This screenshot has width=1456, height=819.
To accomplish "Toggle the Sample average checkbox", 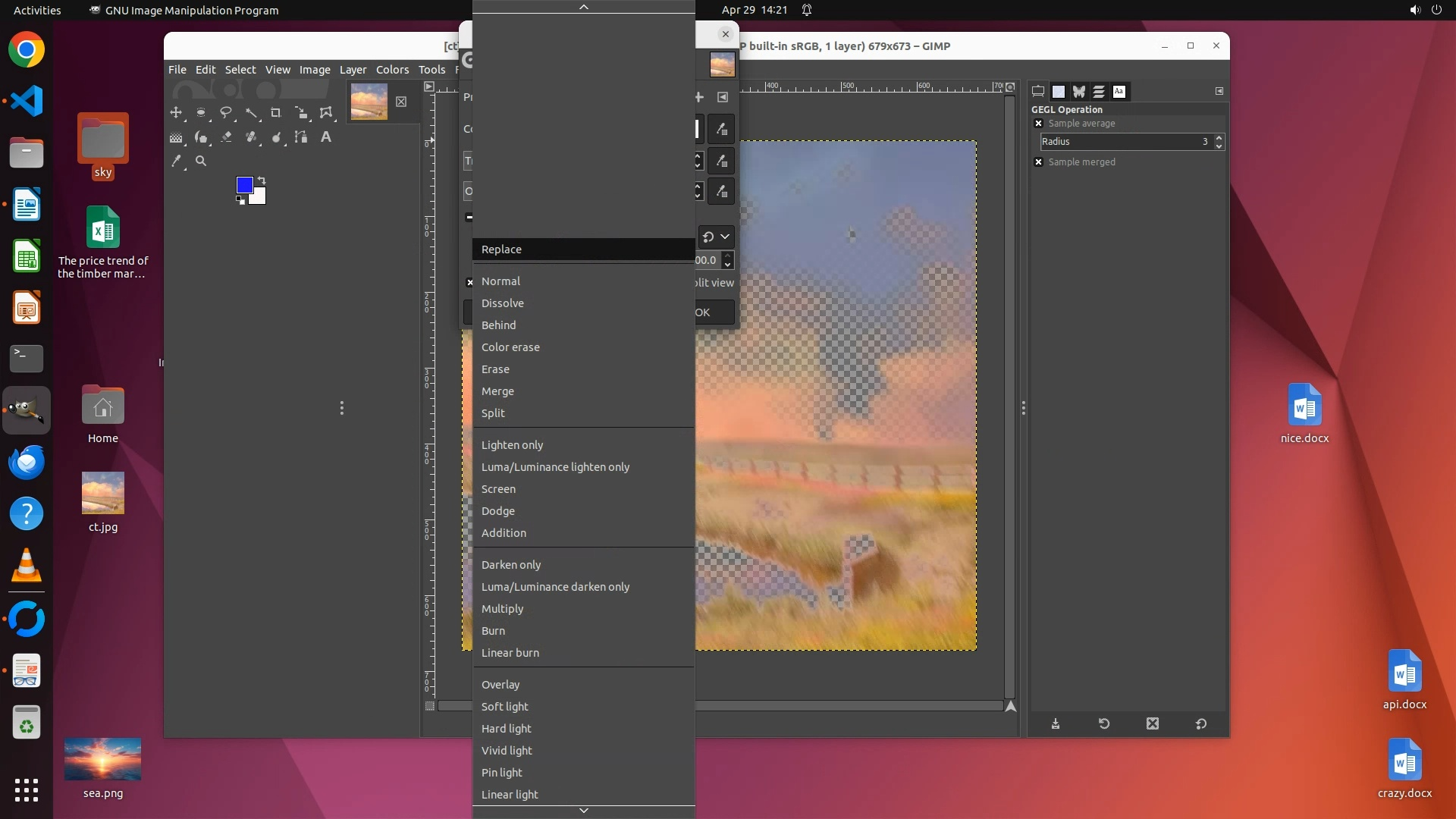I will 1038,124.
